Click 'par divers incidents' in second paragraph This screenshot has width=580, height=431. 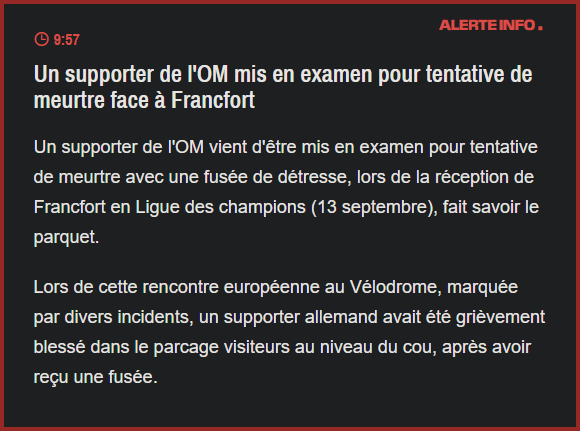tap(114, 317)
